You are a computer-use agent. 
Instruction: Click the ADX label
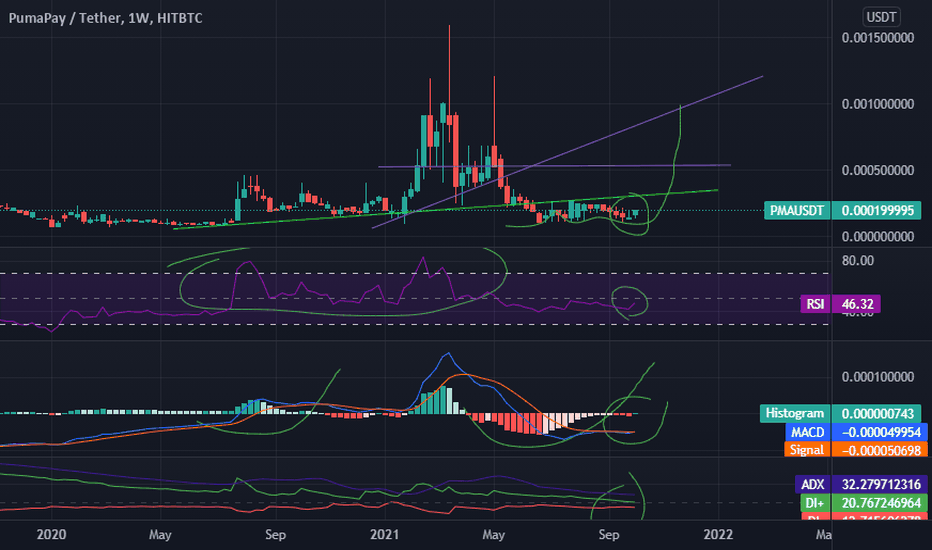[x=813, y=484]
